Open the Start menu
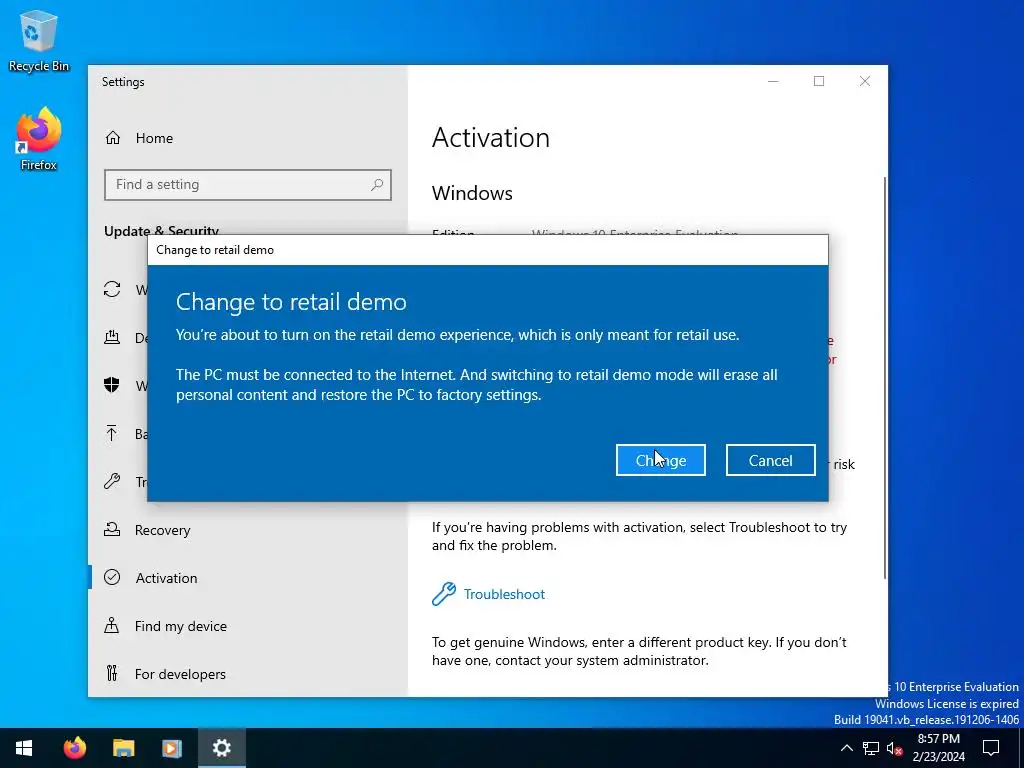 pos(24,748)
